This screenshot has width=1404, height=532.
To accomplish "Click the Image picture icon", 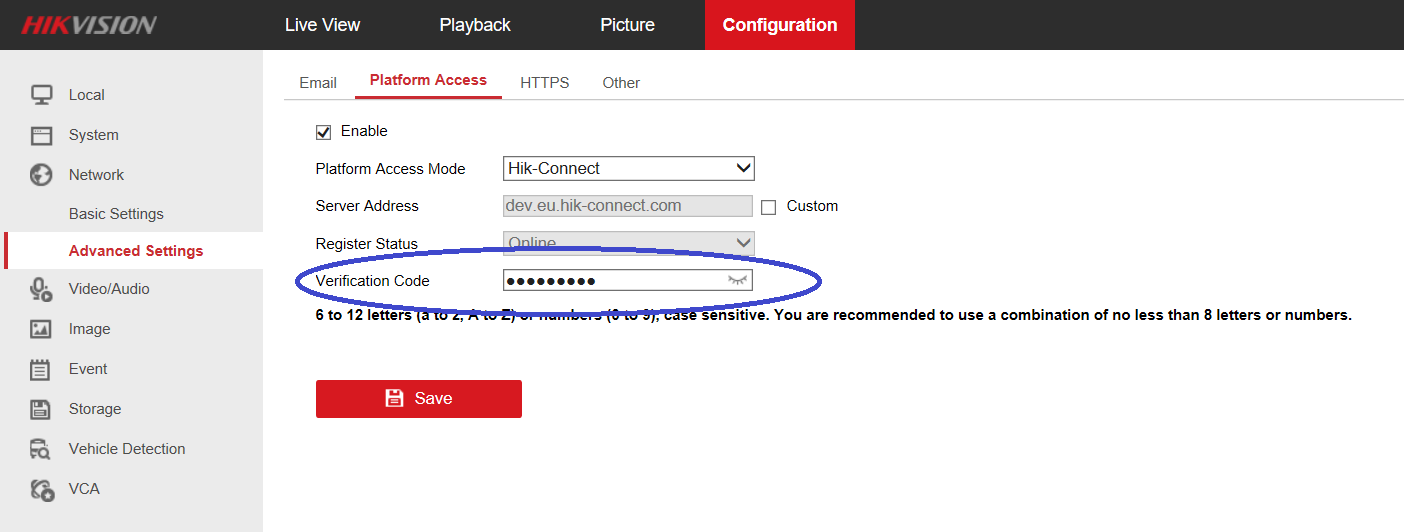I will 41,329.
